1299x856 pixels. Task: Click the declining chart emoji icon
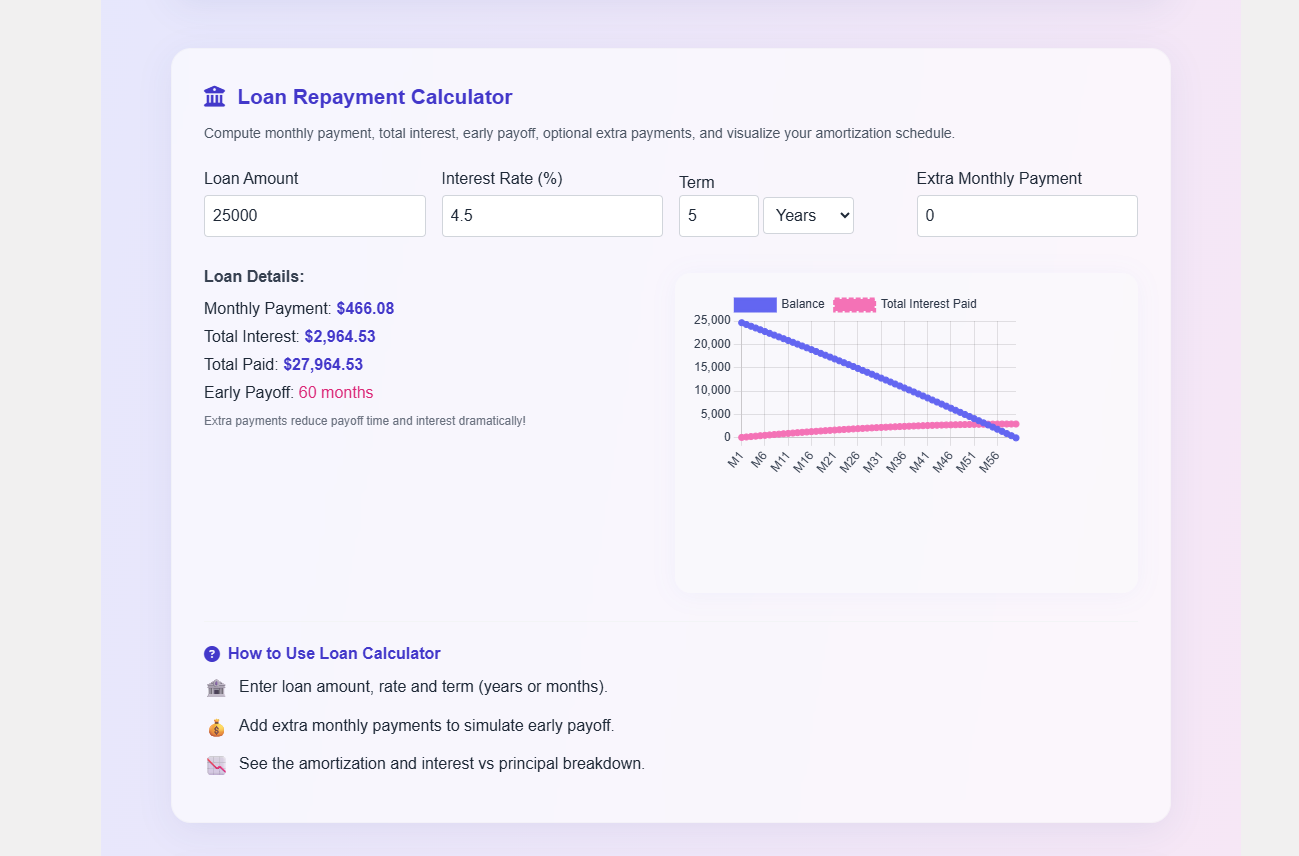point(216,765)
